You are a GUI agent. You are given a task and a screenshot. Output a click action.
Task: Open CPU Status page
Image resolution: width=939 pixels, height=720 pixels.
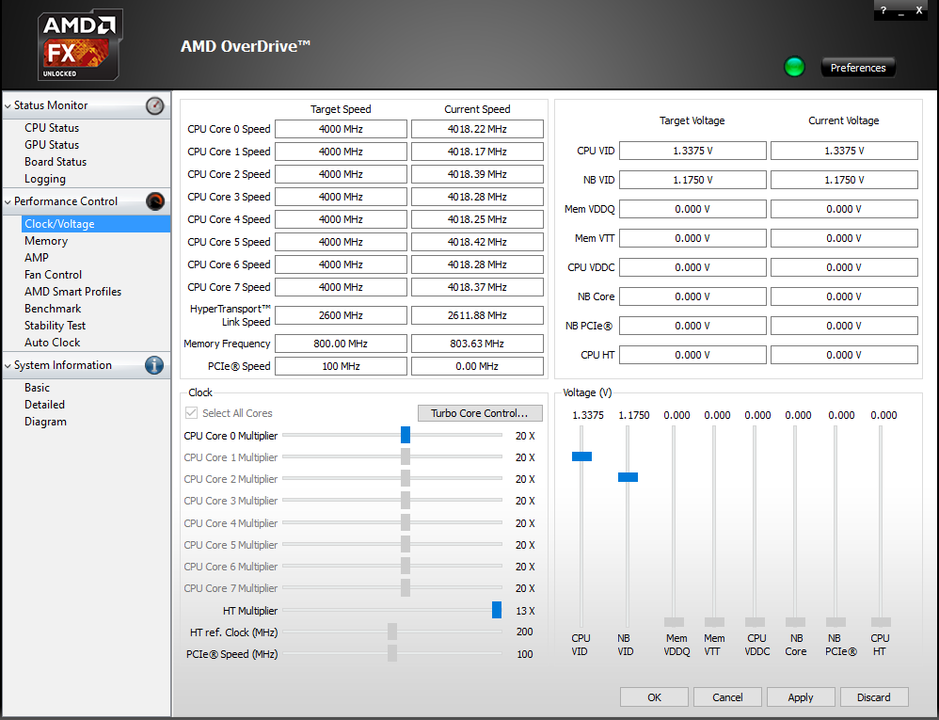tap(52, 128)
